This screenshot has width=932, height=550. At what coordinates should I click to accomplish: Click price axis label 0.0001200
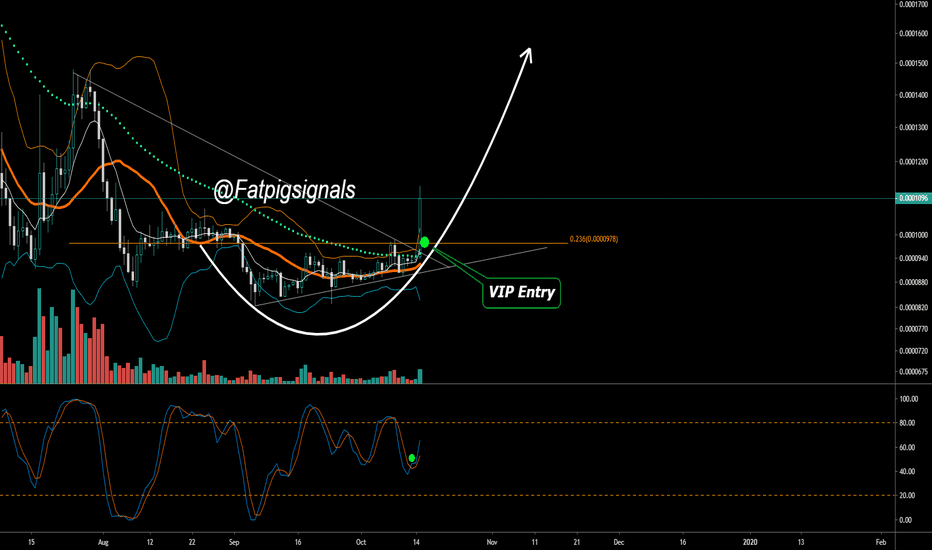tap(914, 162)
